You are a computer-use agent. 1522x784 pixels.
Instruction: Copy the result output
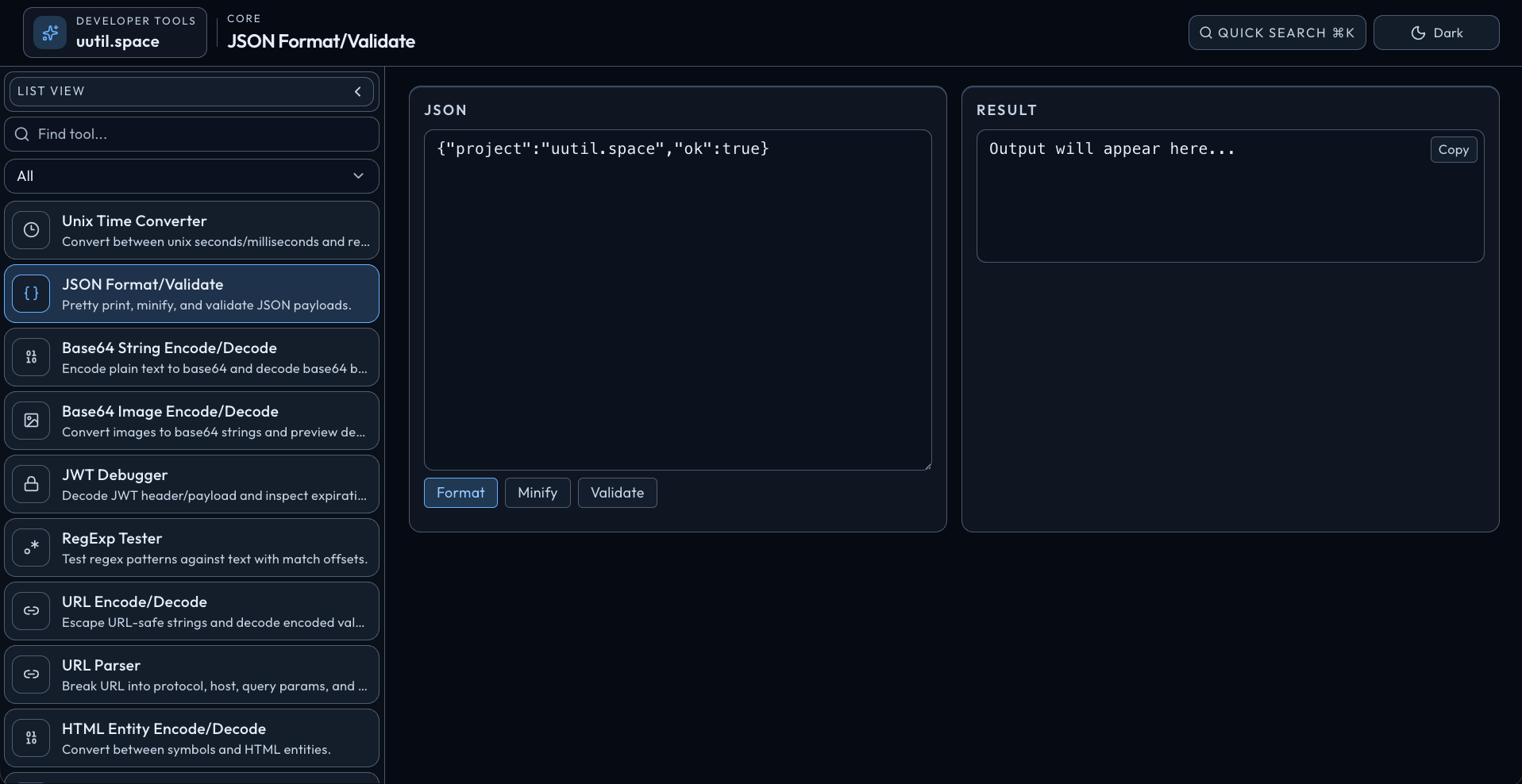[1453, 149]
